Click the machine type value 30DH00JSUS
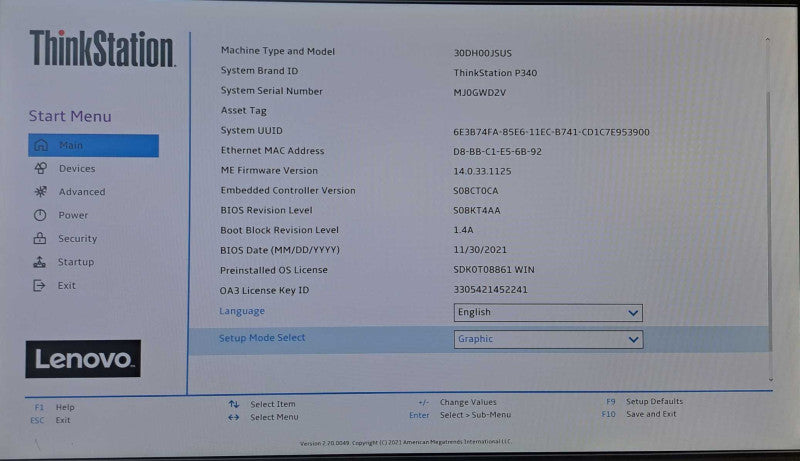This screenshot has height=461, width=800. [x=483, y=53]
